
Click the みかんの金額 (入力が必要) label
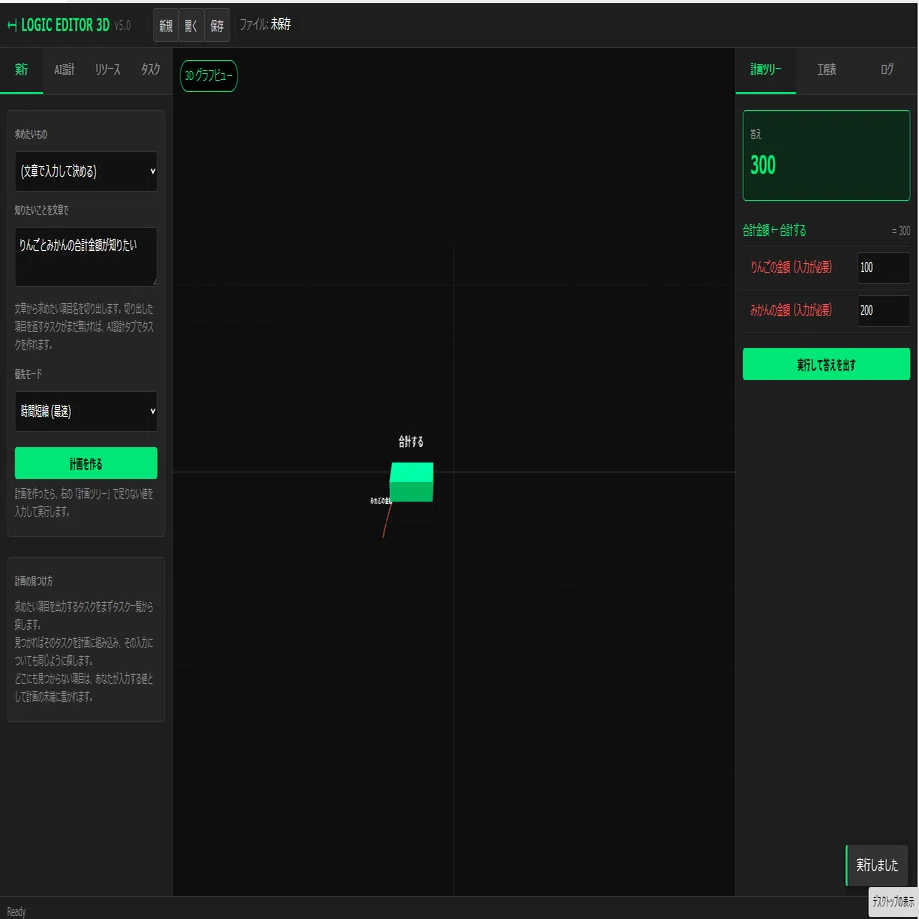click(791, 310)
